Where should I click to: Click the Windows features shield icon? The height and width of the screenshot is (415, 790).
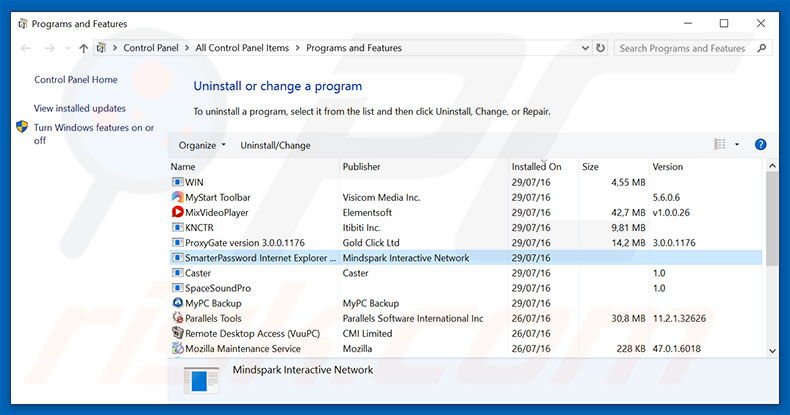point(22,126)
